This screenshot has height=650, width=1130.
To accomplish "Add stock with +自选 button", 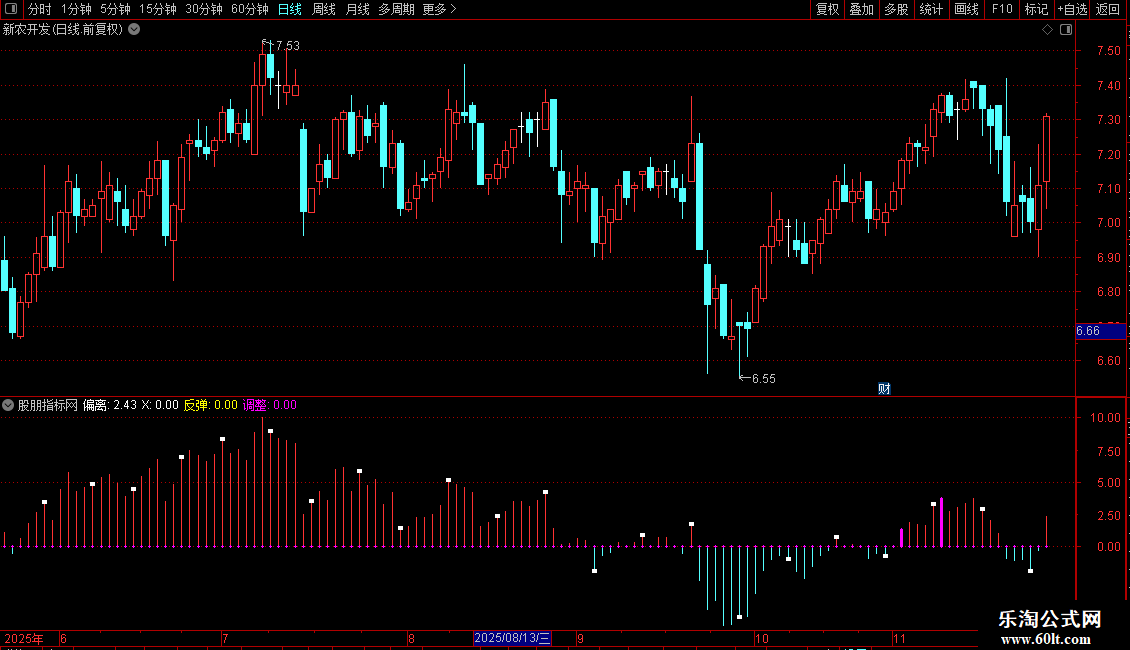I will click(1072, 9).
